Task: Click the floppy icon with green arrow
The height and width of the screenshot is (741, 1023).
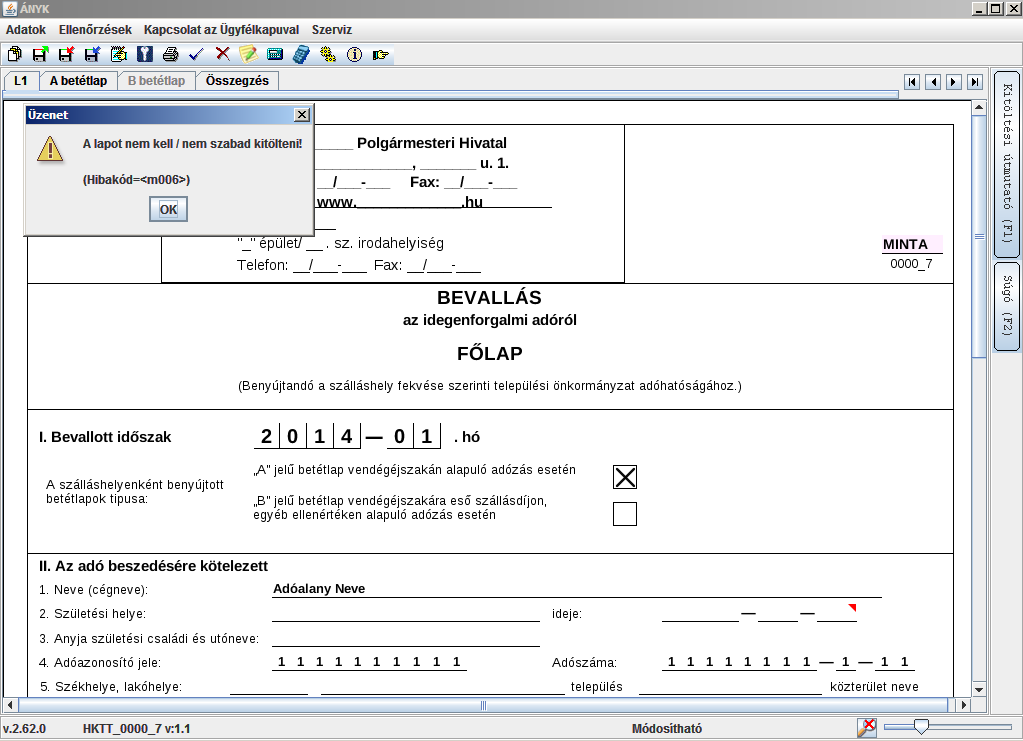Action: [40, 54]
